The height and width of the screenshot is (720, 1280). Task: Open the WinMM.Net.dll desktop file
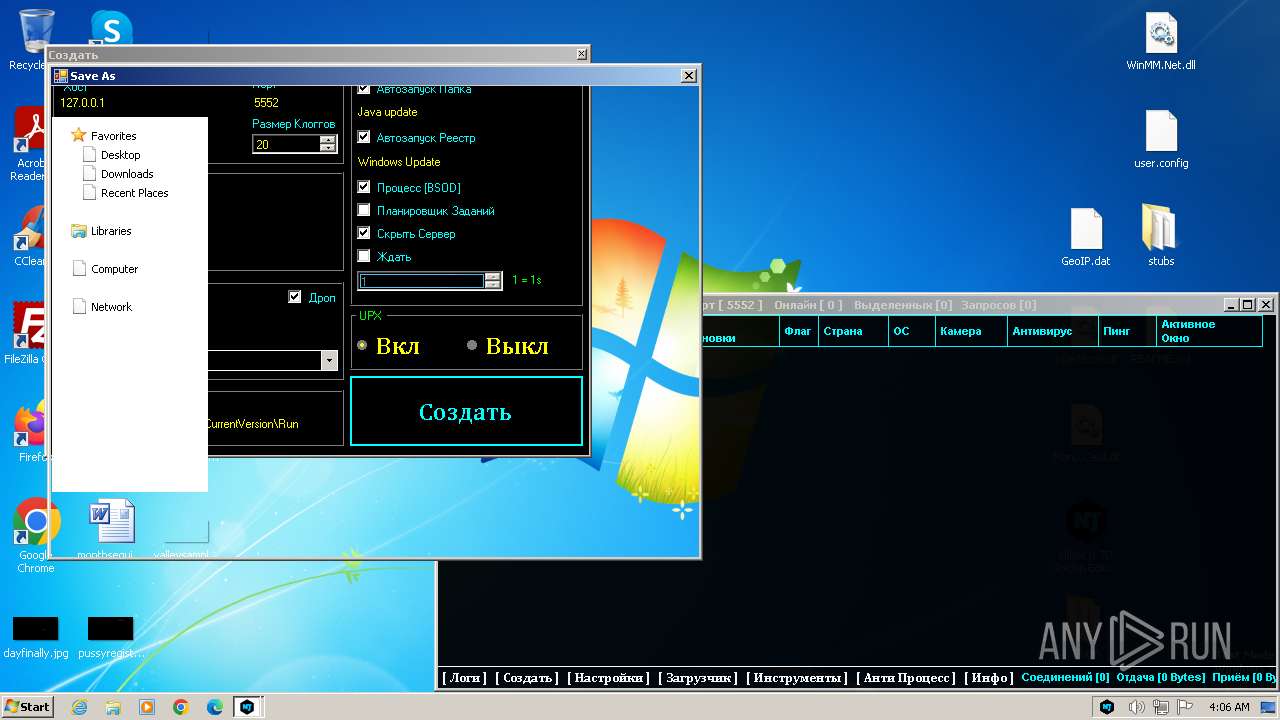(x=1160, y=42)
